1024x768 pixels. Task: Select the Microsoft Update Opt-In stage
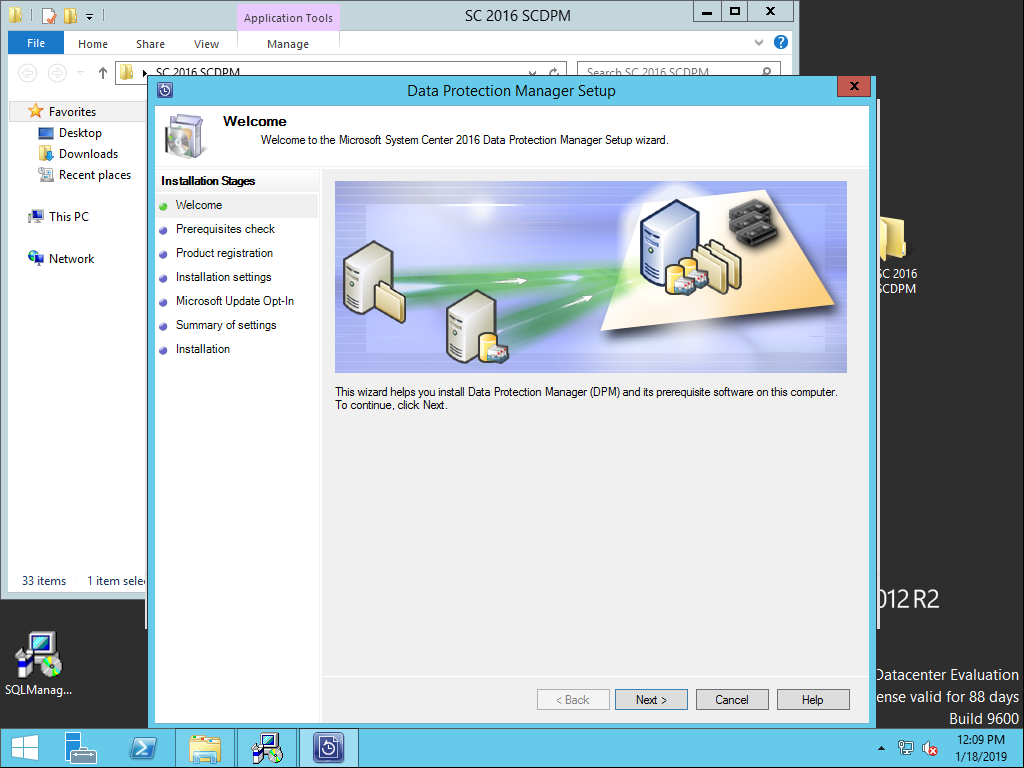[235, 301]
